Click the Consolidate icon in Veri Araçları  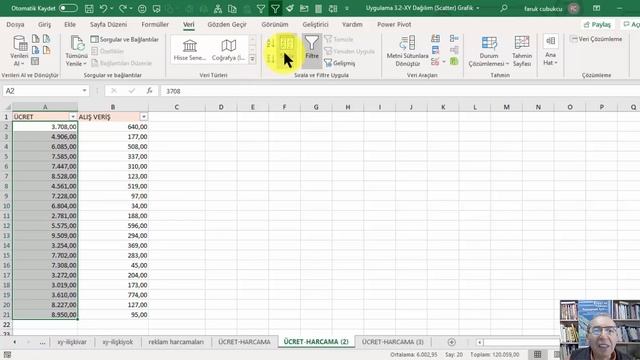click(x=454, y=39)
